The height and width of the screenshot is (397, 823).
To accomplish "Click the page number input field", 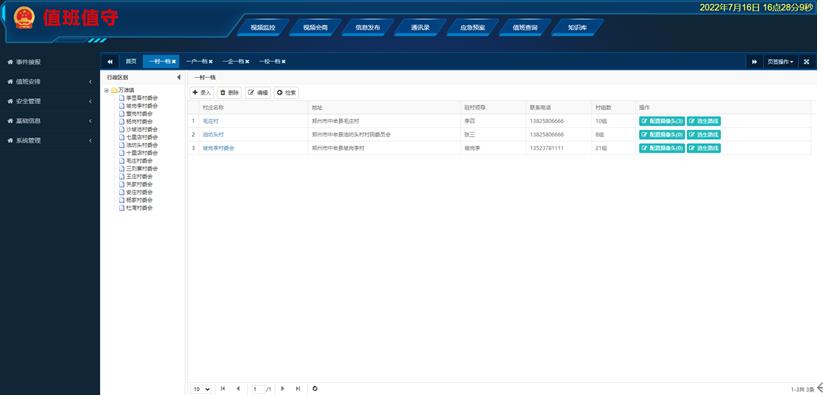I will coord(257,389).
